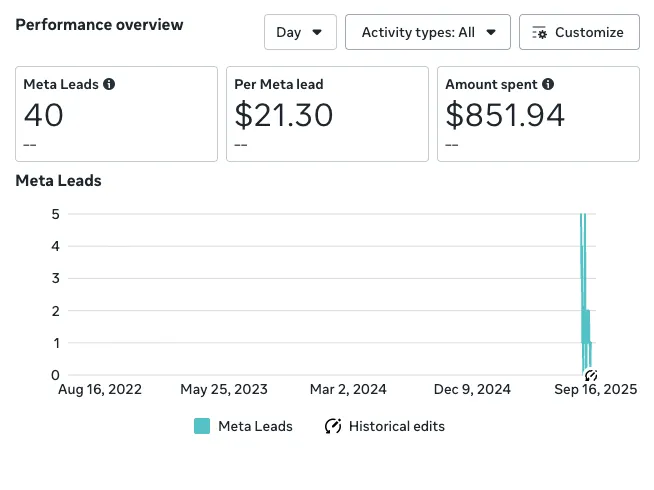Click the Performance overview heading
The width and height of the screenshot is (654, 490).
pyautogui.click(x=99, y=24)
